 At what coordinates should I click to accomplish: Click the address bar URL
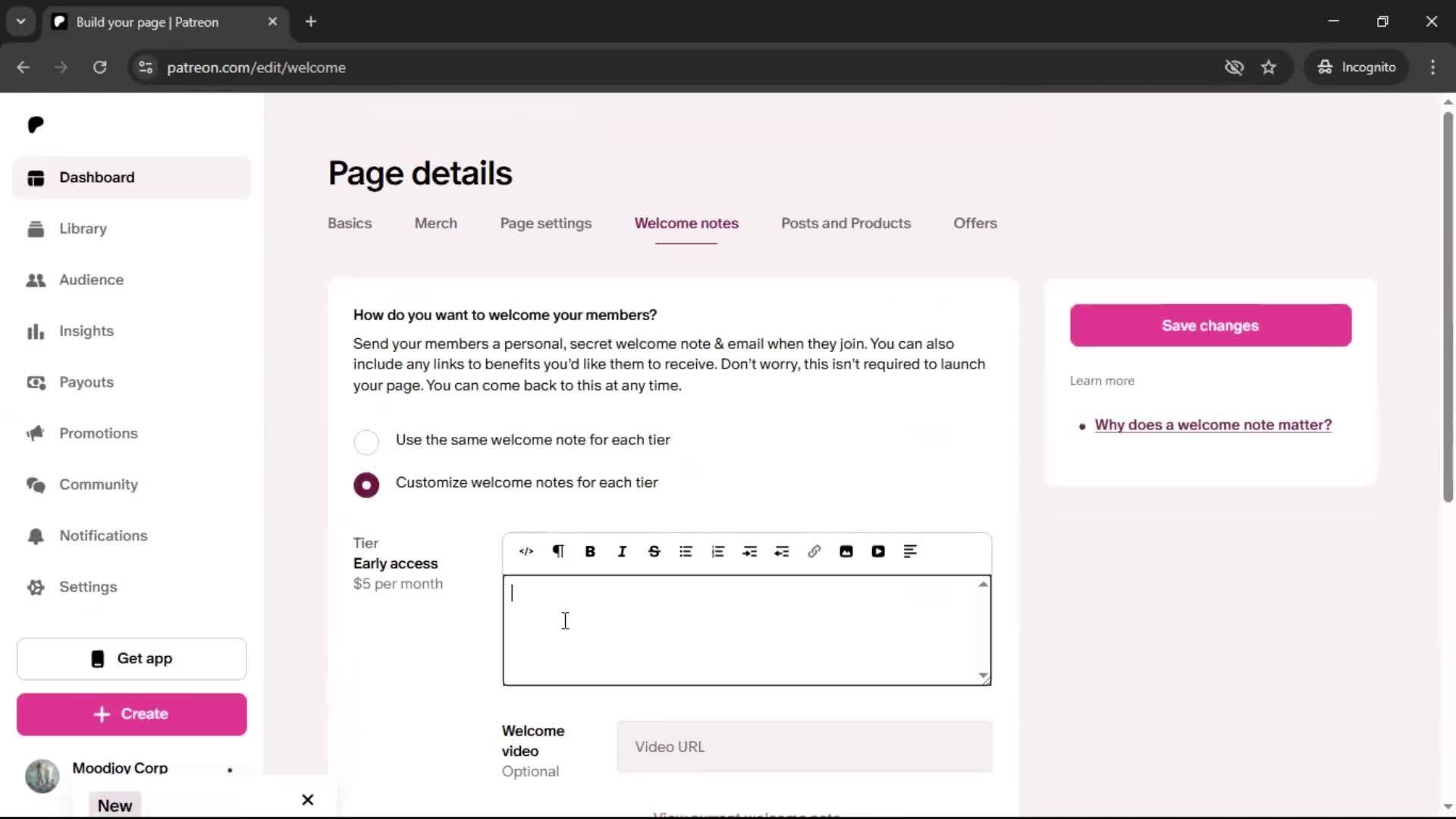point(256,67)
